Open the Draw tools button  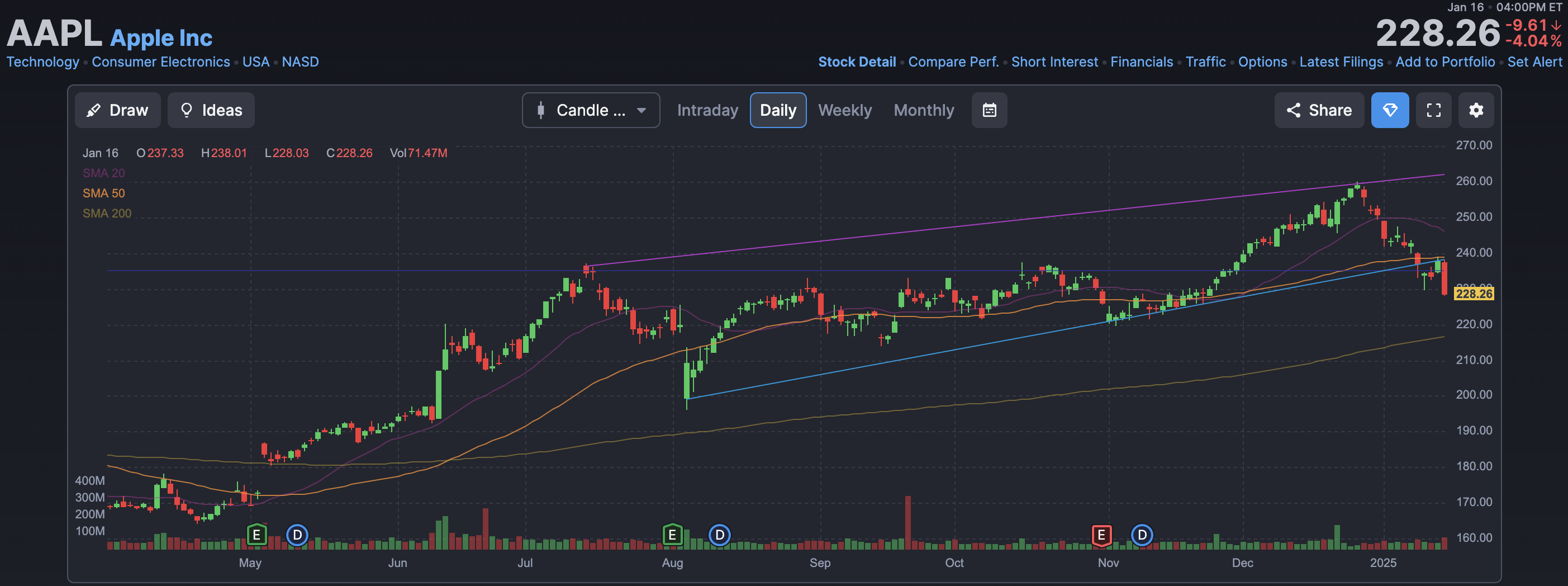tap(117, 110)
